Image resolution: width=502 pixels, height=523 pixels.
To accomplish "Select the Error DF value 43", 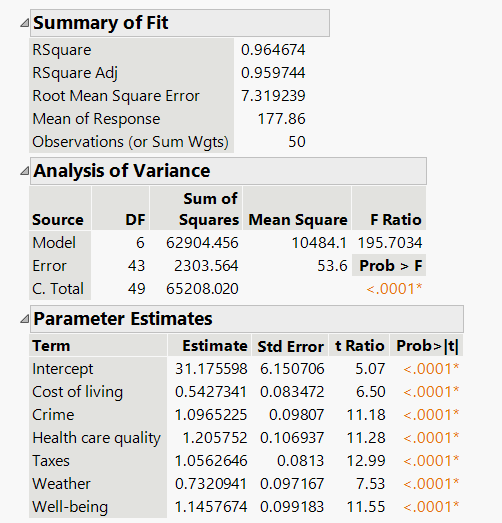I will click(x=136, y=266).
